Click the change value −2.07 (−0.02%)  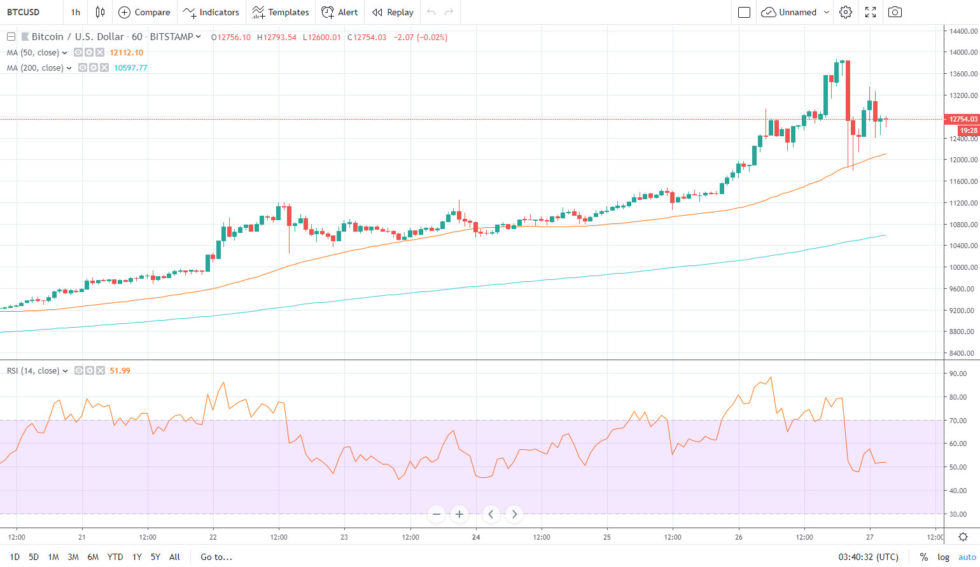[421, 38]
